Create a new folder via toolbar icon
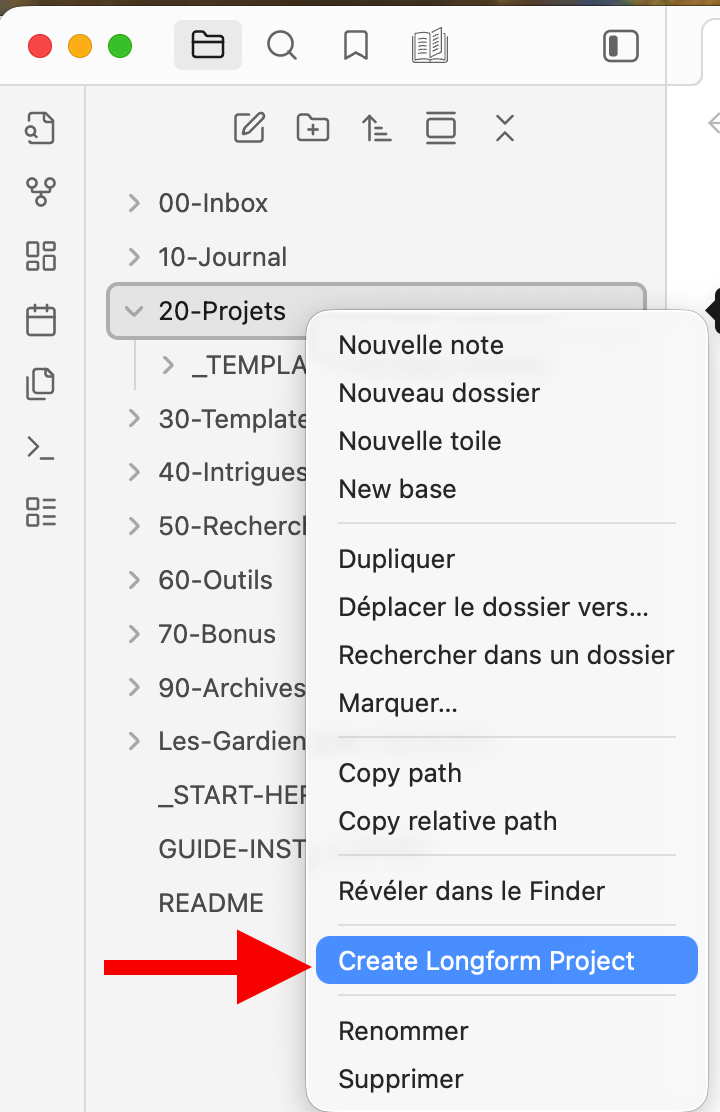The image size is (720, 1112). [x=313, y=128]
